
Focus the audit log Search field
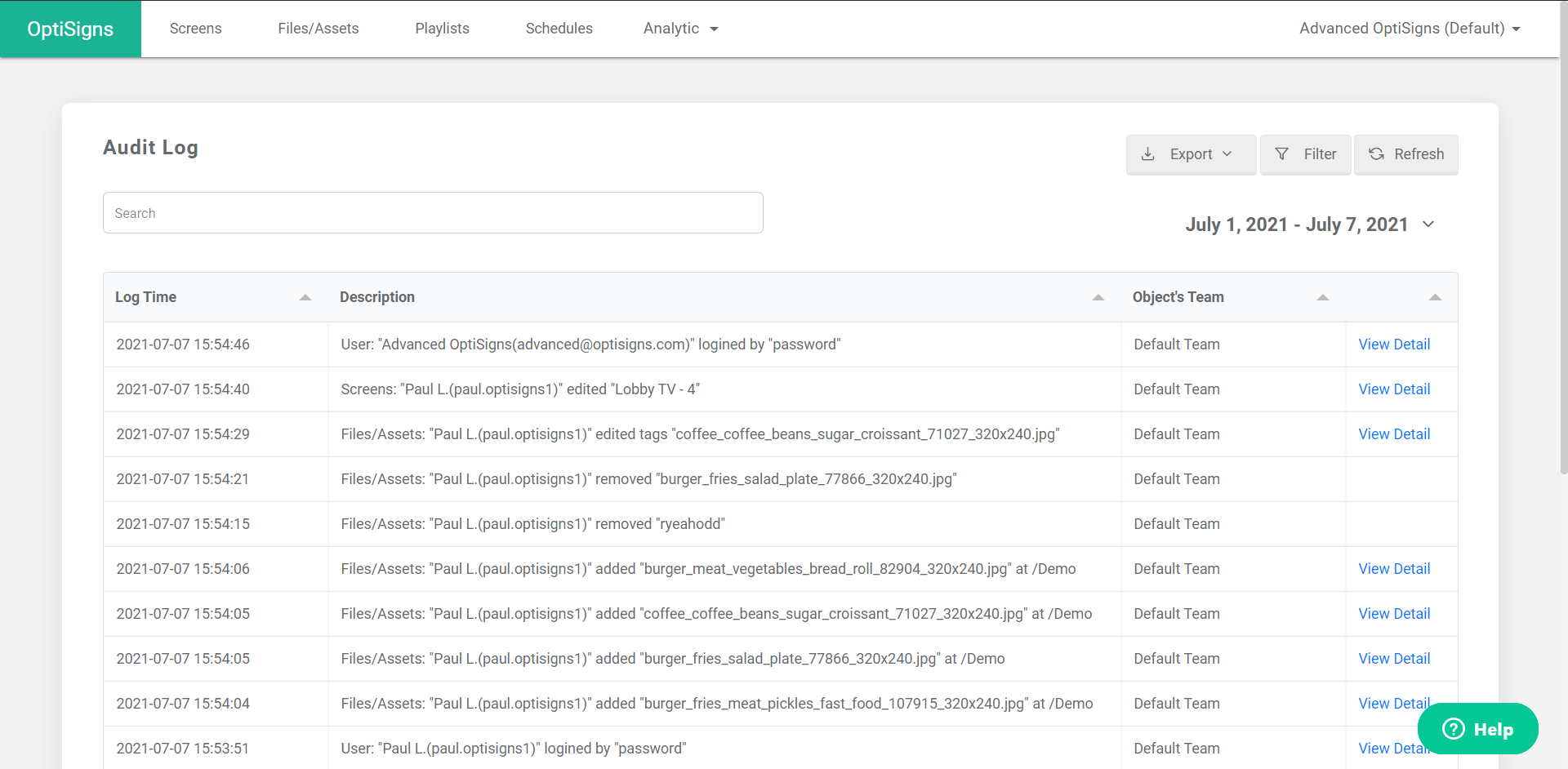point(433,213)
